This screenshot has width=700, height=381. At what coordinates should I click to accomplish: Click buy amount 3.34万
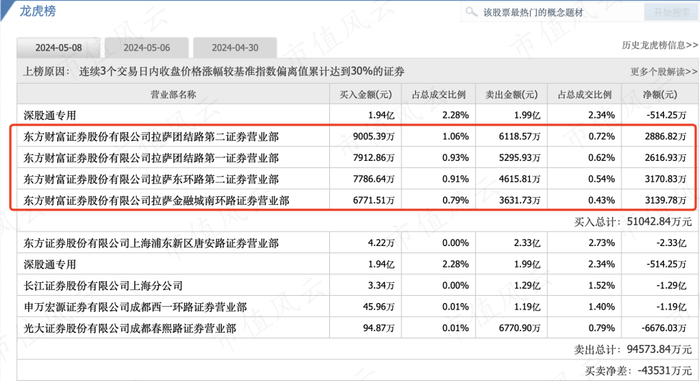coord(381,286)
